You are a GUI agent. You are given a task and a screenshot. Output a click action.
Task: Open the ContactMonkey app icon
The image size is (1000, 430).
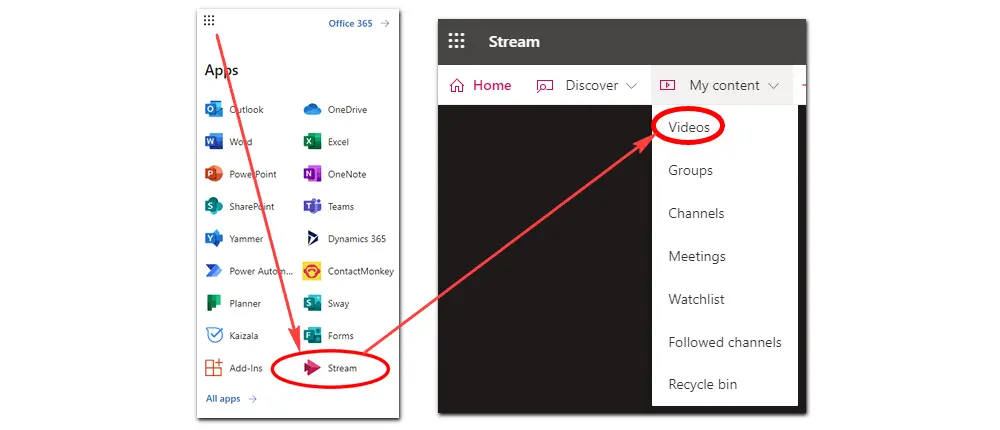(x=312, y=271)
